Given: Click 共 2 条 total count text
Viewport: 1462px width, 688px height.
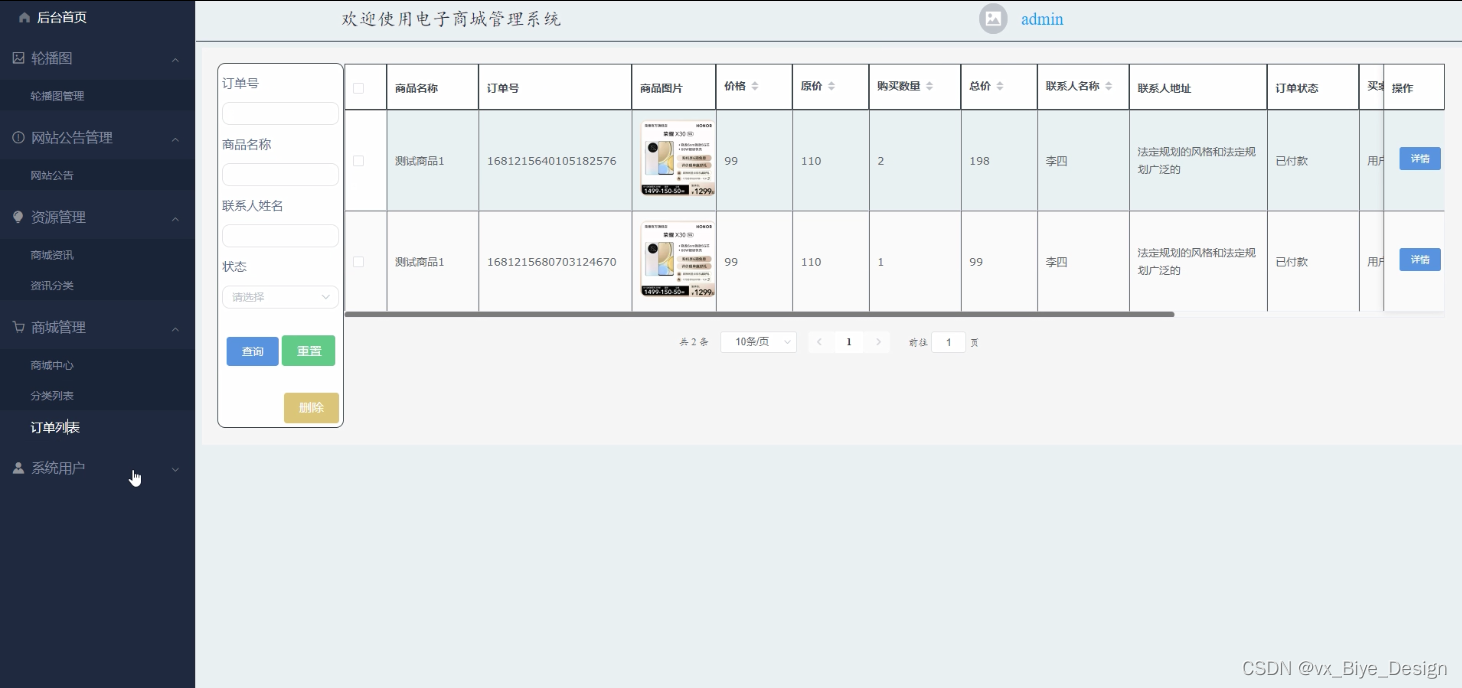Looking at the screenshot, I should (694, 342).
